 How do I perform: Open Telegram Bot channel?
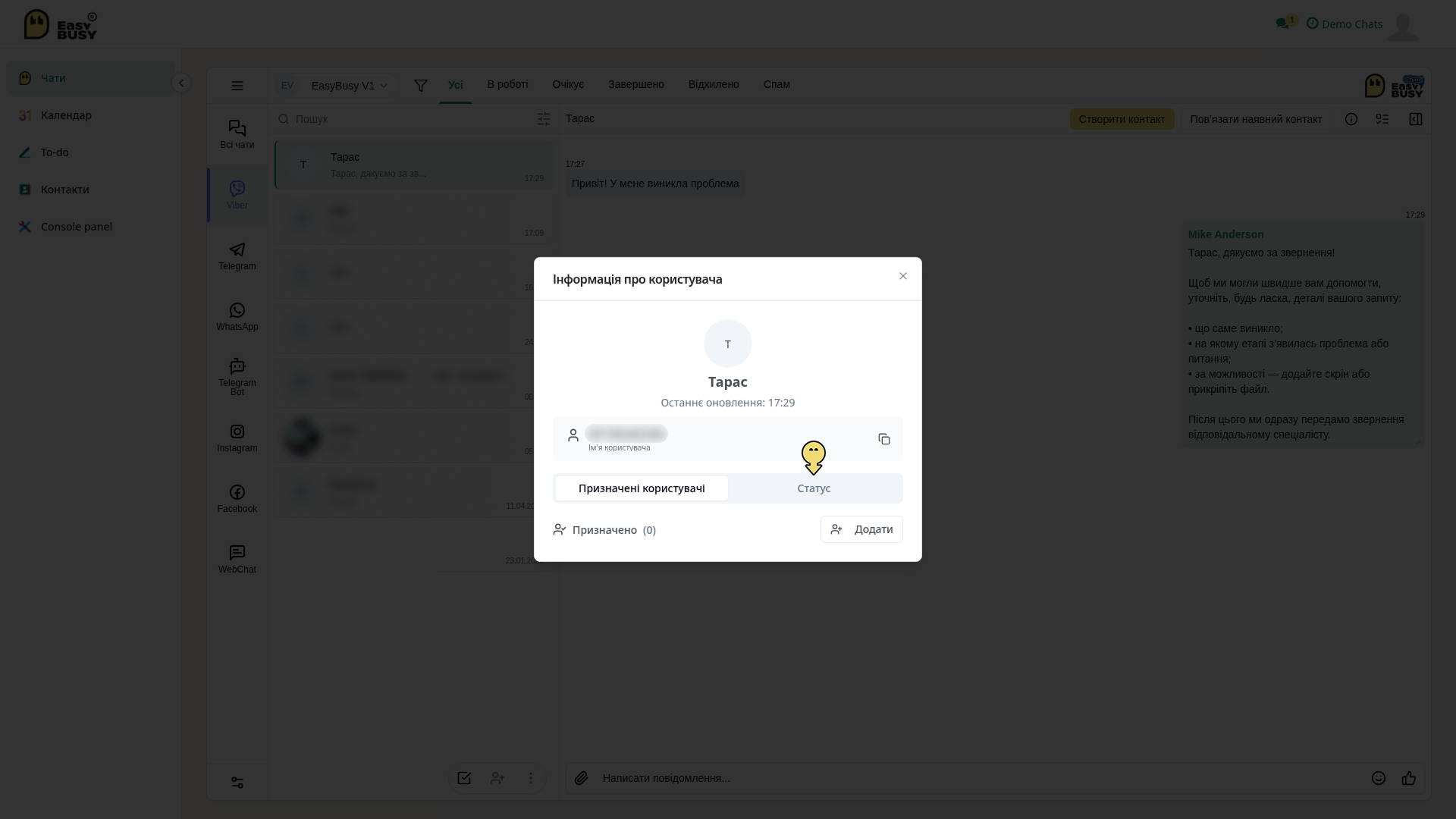coord(237,378)
